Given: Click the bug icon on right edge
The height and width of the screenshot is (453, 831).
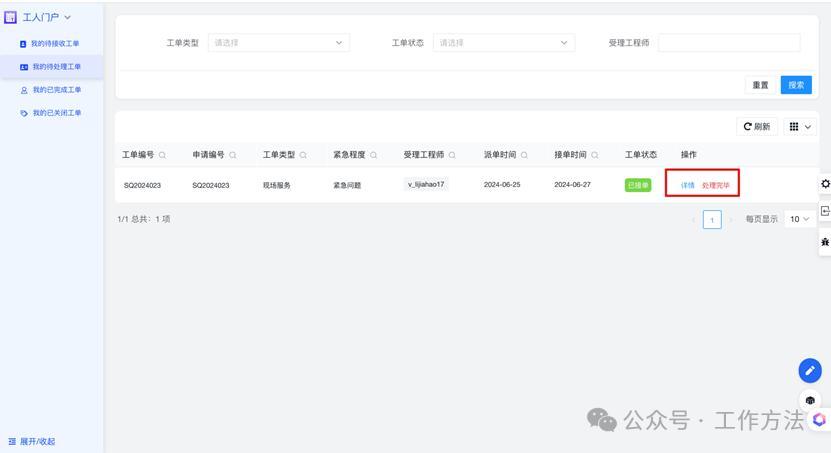Looking at the screenshot, I should (x=825, y=242).
